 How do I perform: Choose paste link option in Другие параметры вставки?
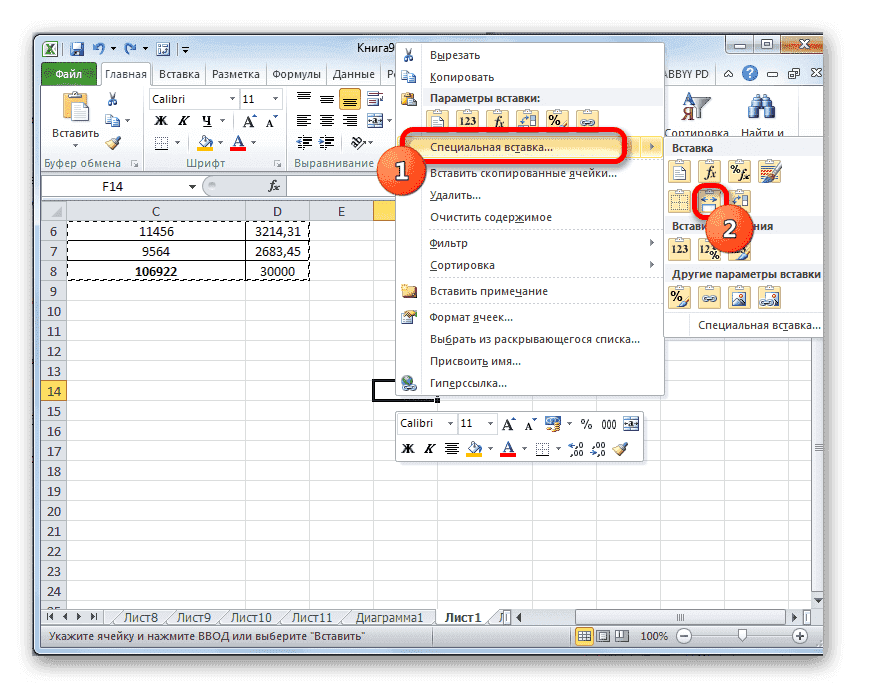click(709, 296)
